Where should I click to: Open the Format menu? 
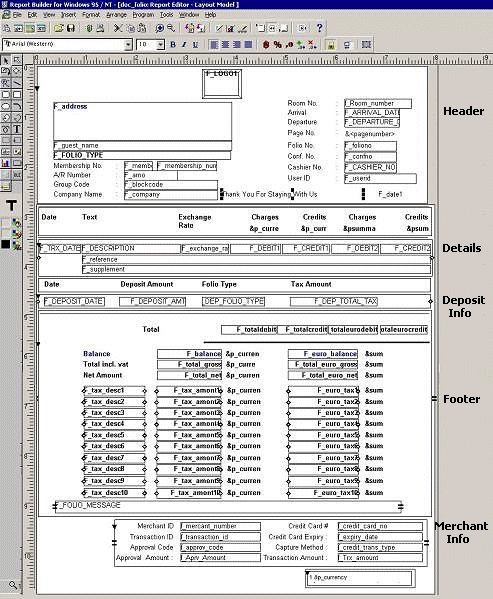[x=91, y=15]
